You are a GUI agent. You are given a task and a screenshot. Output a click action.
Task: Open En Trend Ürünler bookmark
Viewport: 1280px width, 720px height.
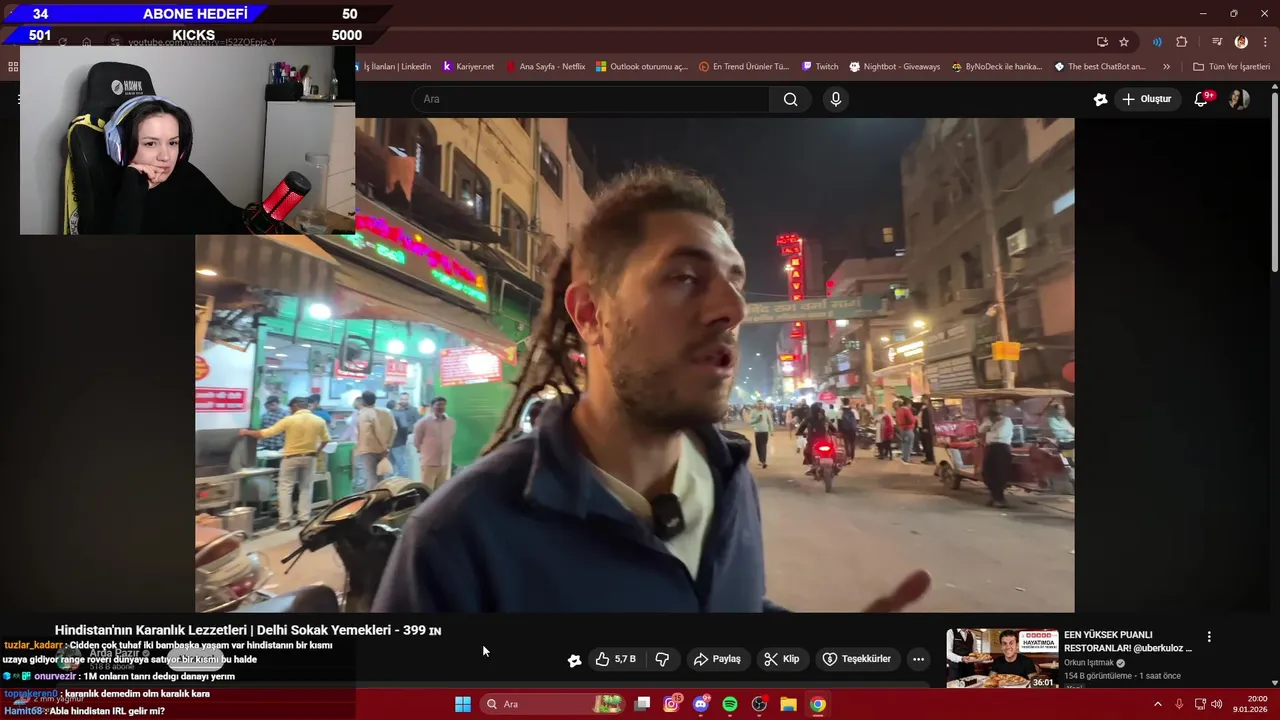744,67
